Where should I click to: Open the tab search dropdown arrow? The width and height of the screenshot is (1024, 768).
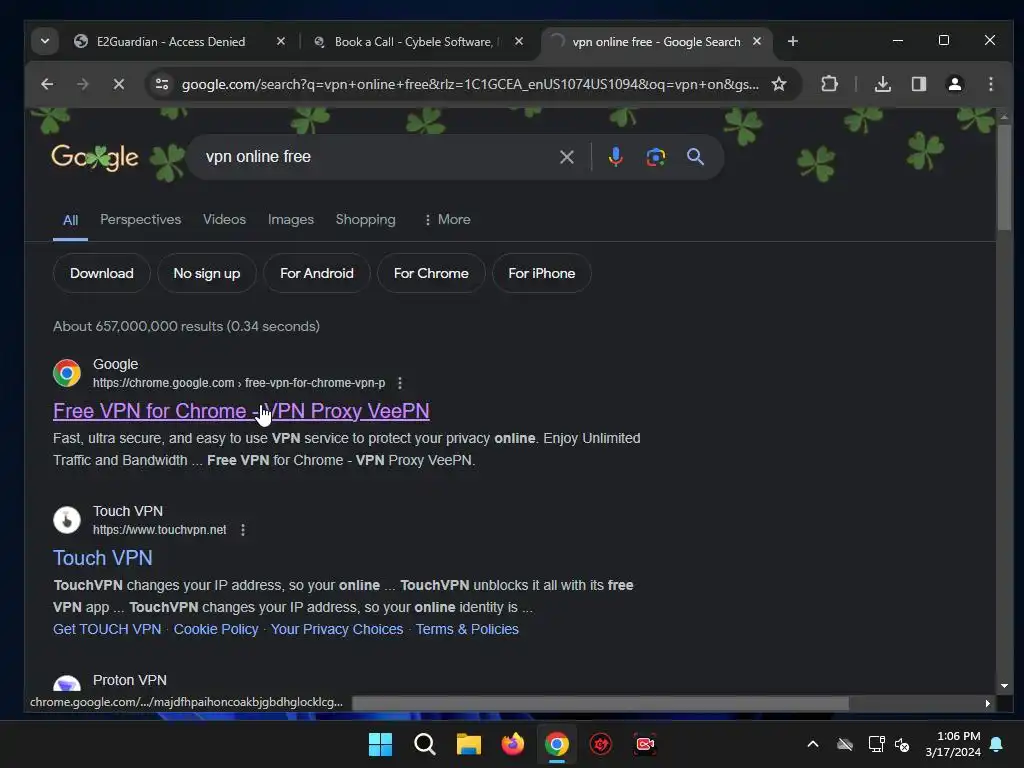tap(44, 42)
